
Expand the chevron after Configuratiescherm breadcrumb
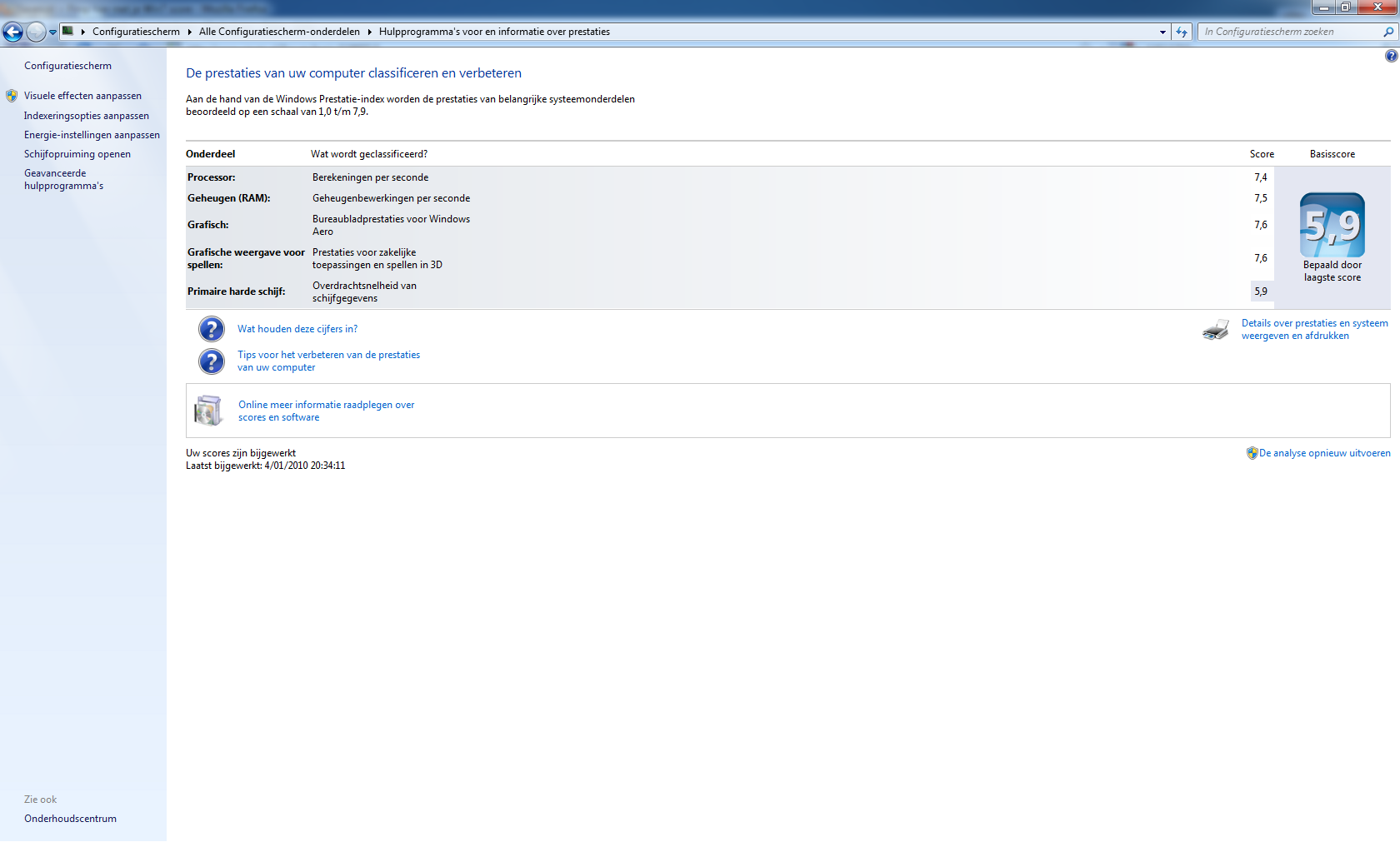coord(190,32)
